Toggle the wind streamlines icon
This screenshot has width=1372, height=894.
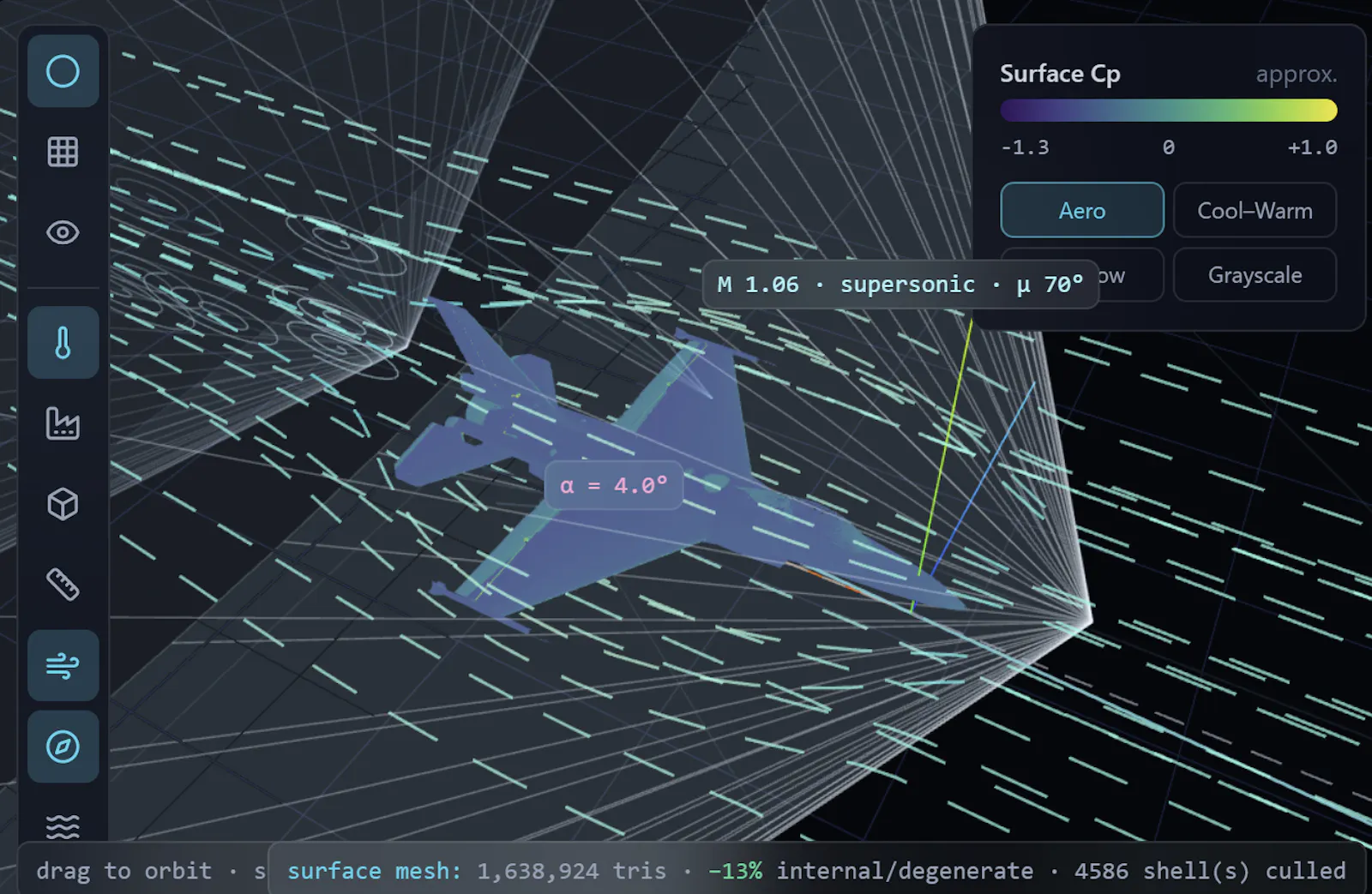click(63, 665)
